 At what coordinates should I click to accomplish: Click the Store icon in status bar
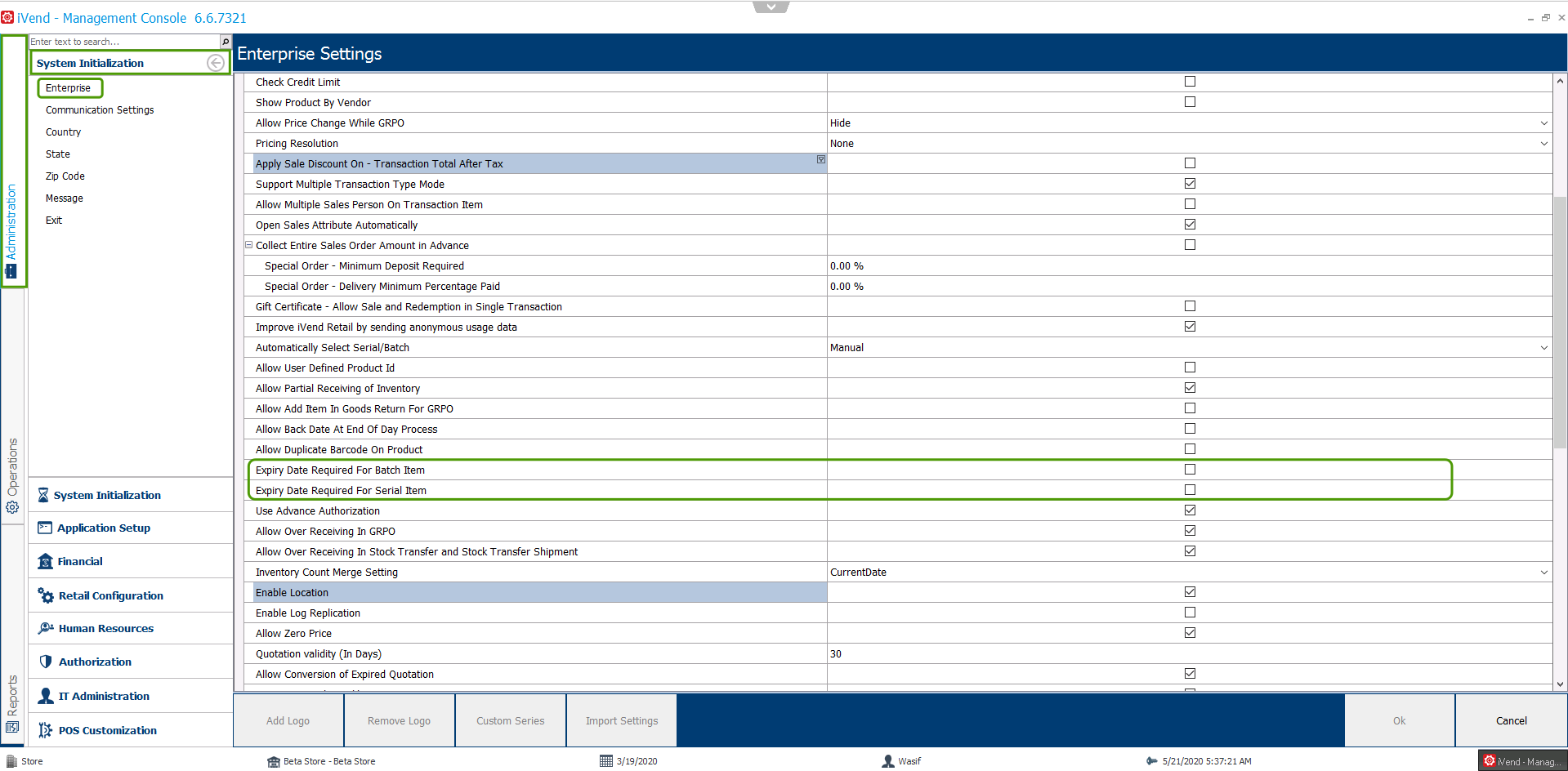[11, 761]
